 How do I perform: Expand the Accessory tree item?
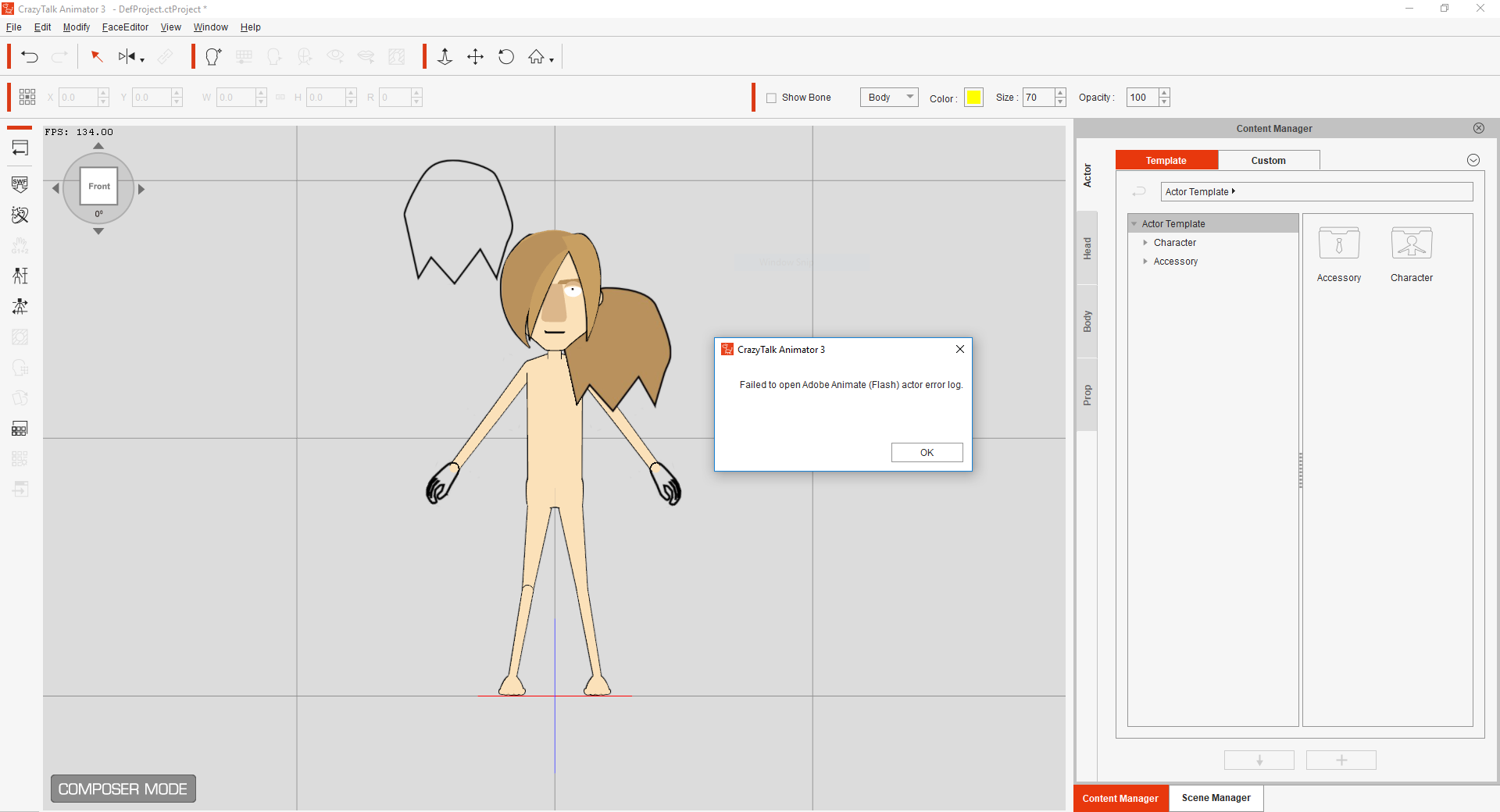1145,262
